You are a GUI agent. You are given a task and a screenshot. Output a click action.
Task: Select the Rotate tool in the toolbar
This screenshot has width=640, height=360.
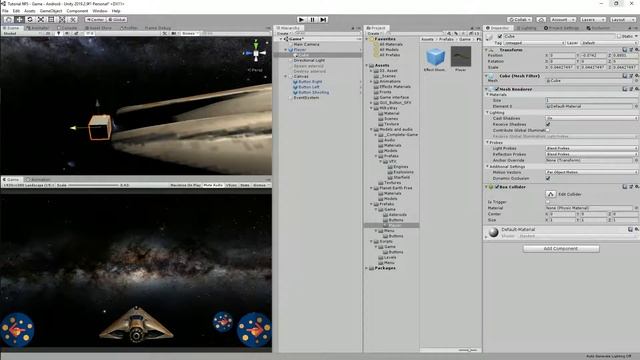[30, 19]
